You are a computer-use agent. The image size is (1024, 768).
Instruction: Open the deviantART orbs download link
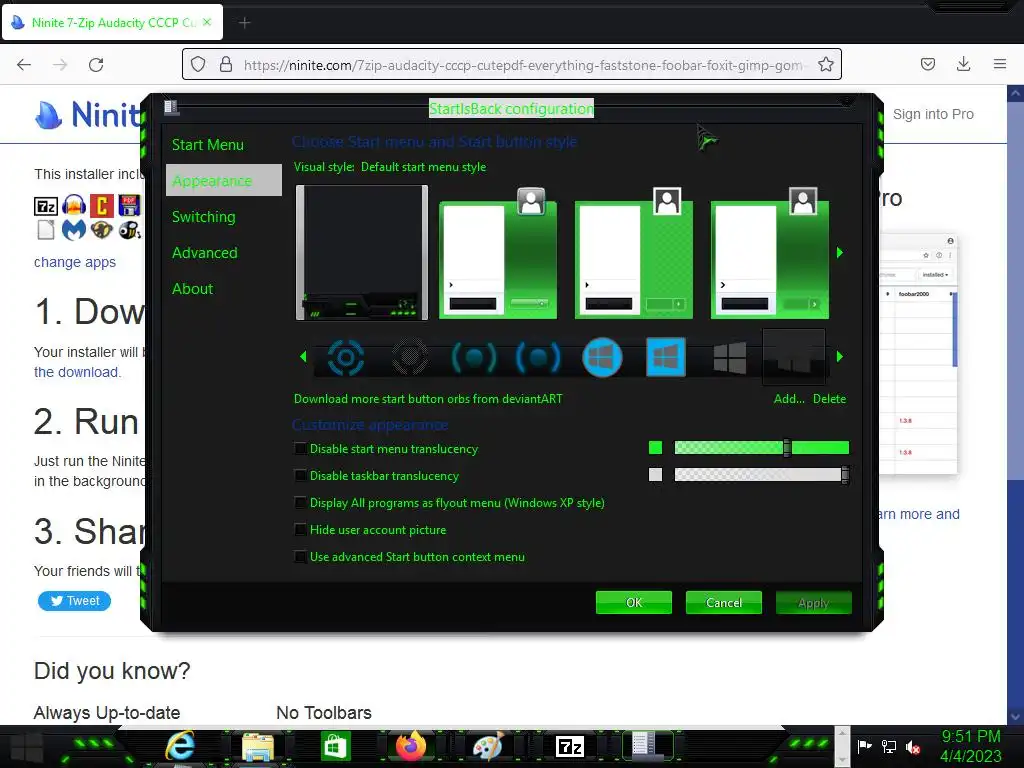[x=428, y=399]
